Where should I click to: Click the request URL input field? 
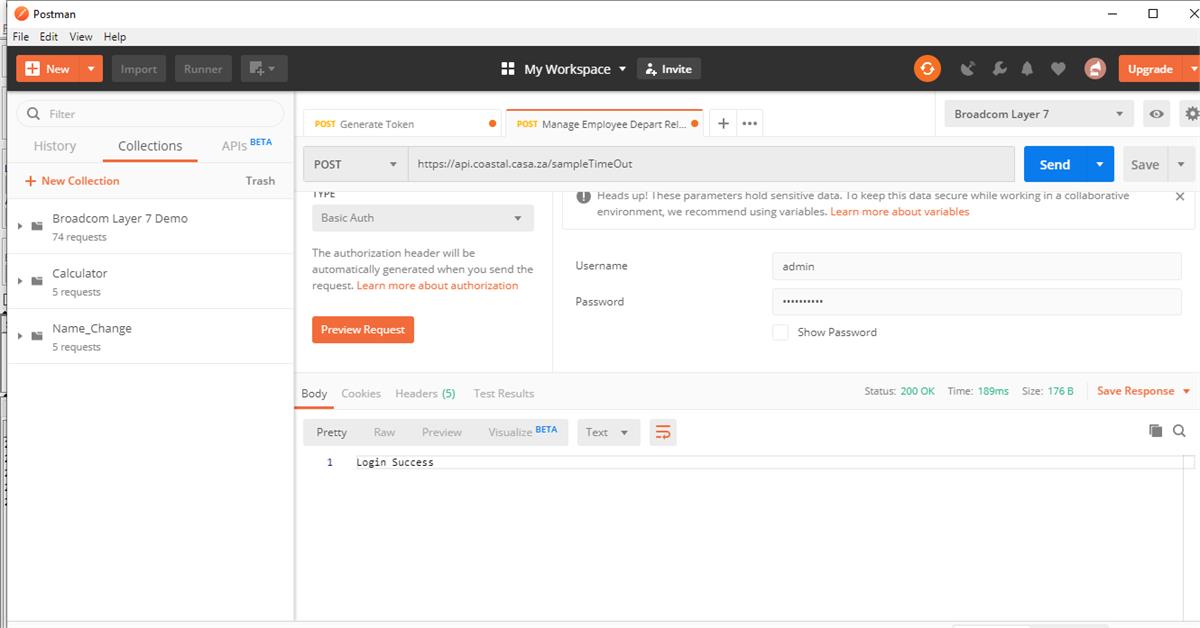pyautogui.click(x=700, y=163)
